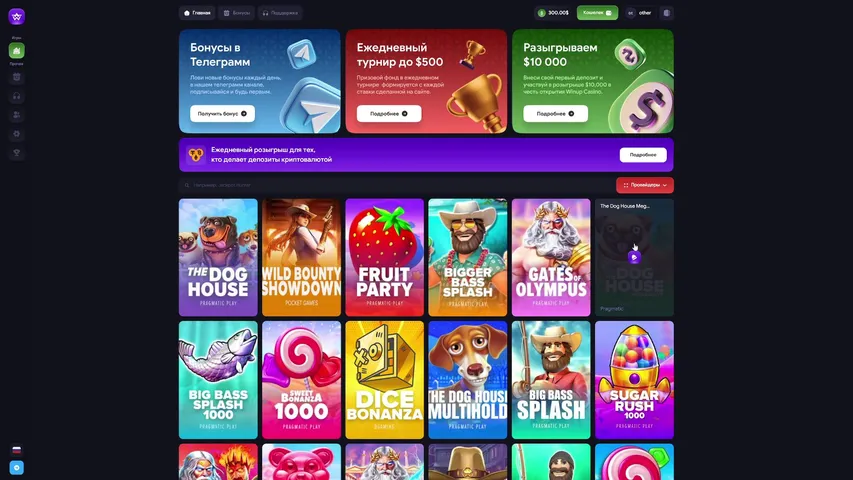853x480 pixels.
Task: Open the Бонусы tab
Action: [237, 13]
